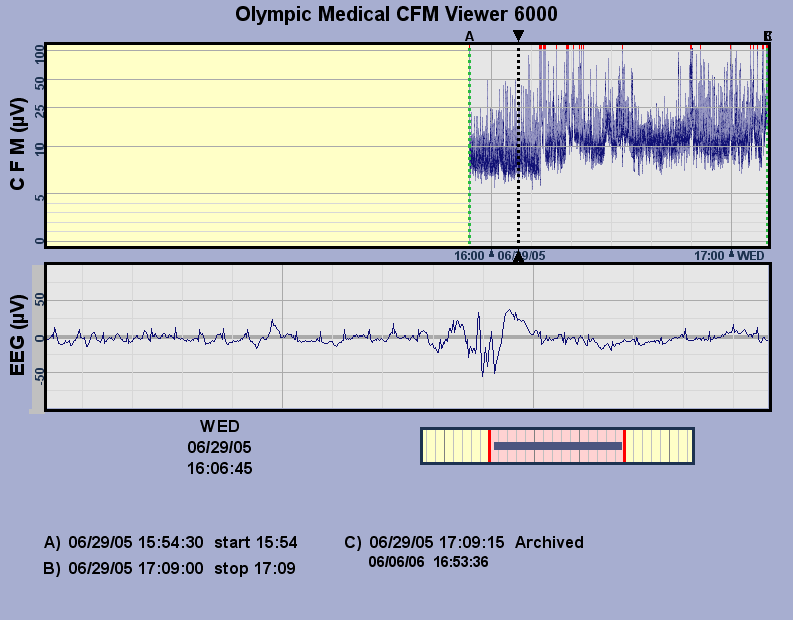793x620 pixels.
Task: Click event B entry stop 17:09
Action: click(169, 568)
